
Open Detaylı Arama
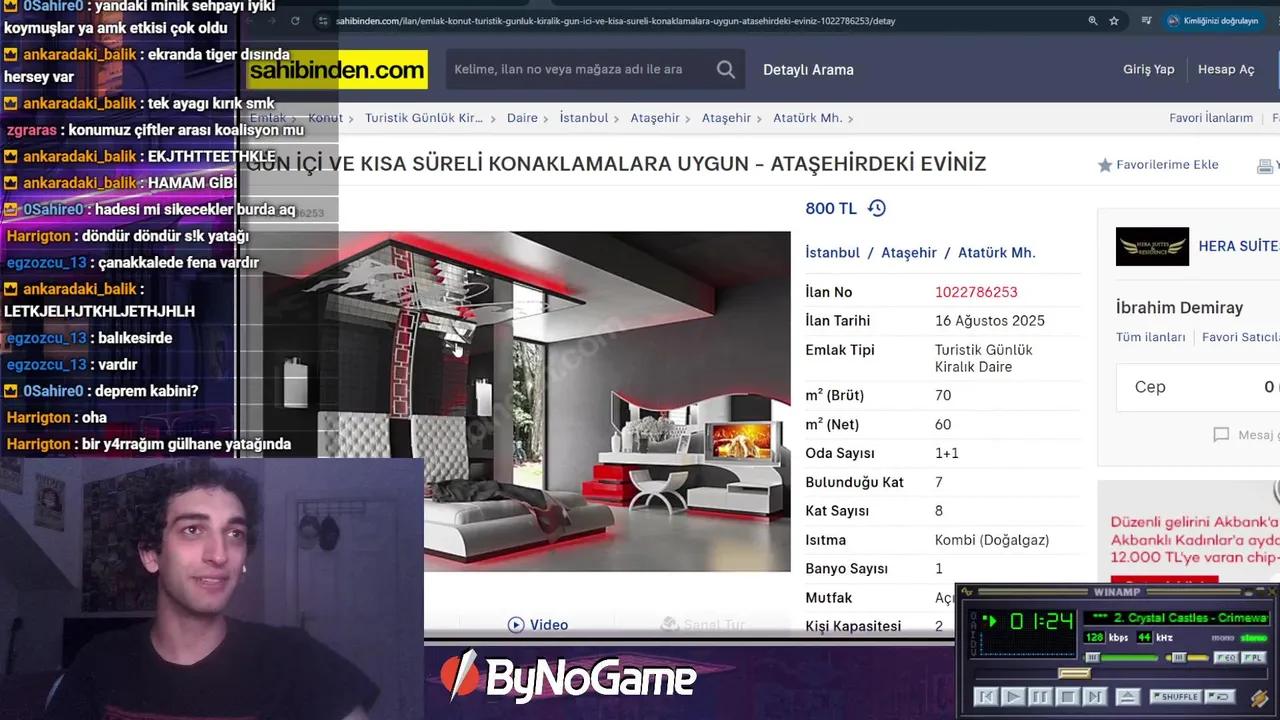point(808,70)
